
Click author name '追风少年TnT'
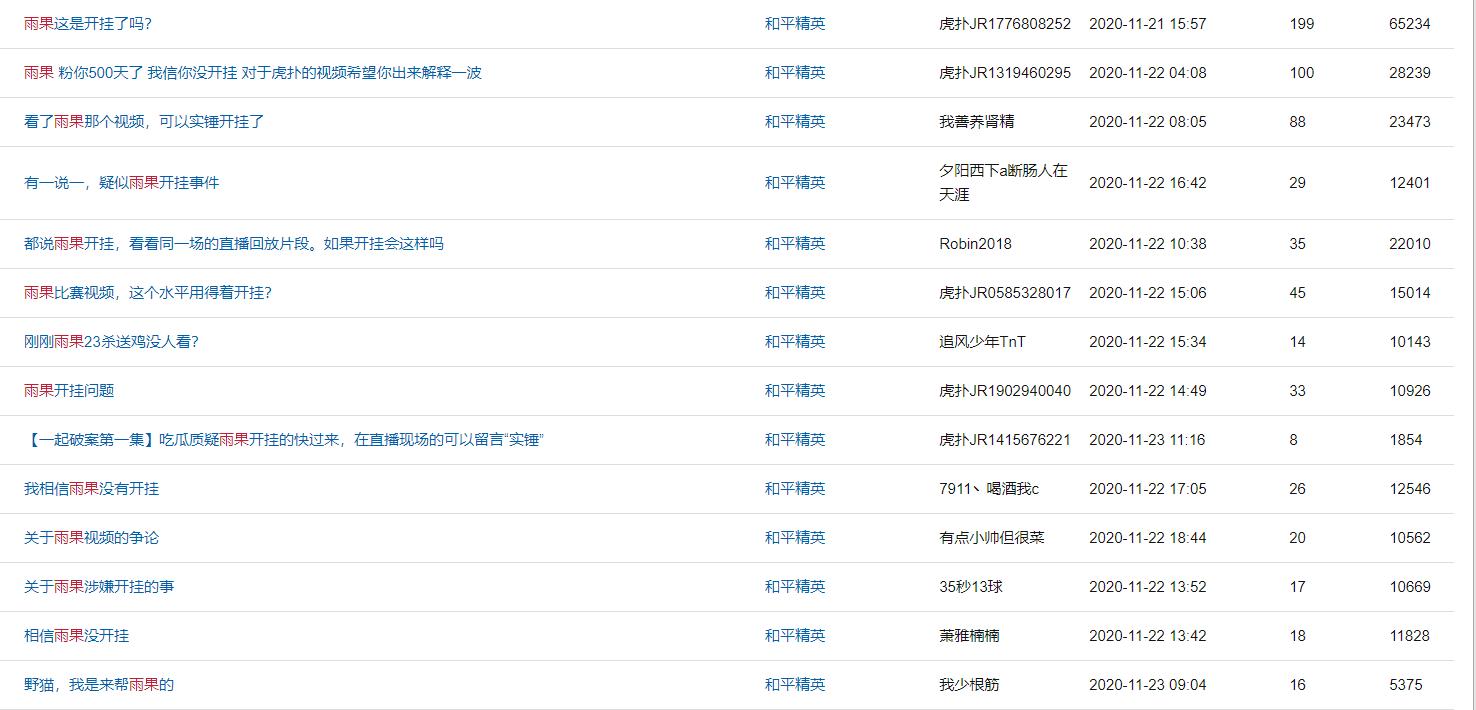tap(982, 342)
